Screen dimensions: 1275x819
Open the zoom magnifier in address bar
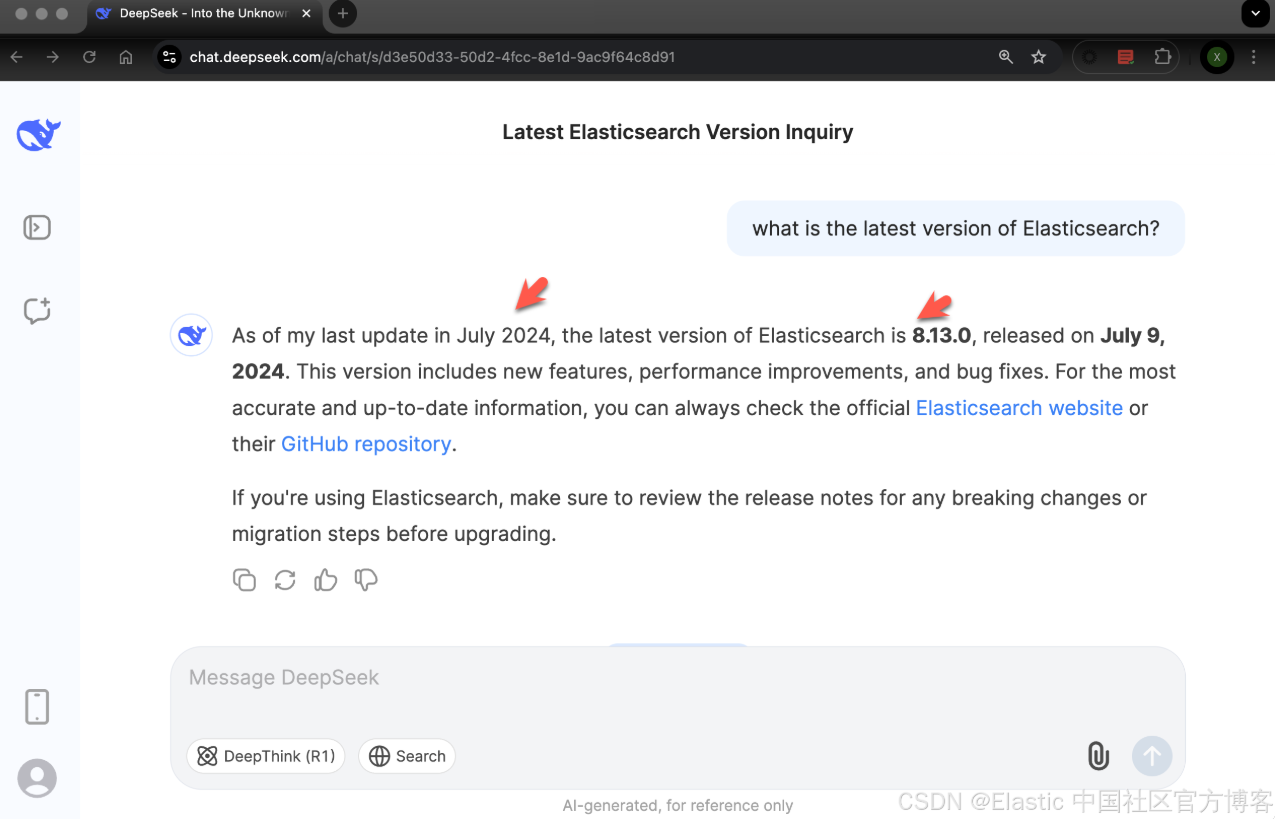tap(1006, 57)
